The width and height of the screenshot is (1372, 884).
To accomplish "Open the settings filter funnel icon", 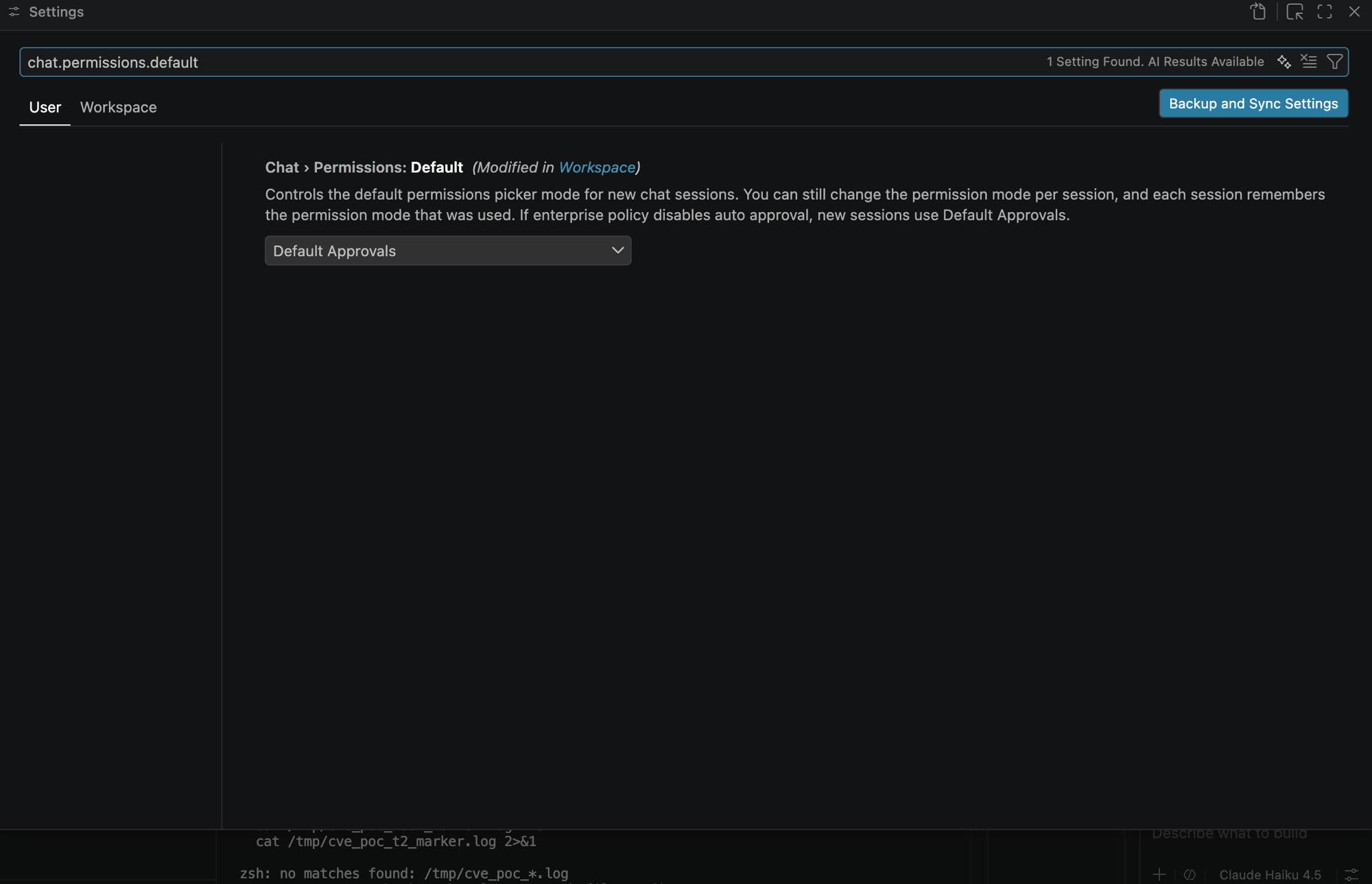I will (x=1334, y=62).
